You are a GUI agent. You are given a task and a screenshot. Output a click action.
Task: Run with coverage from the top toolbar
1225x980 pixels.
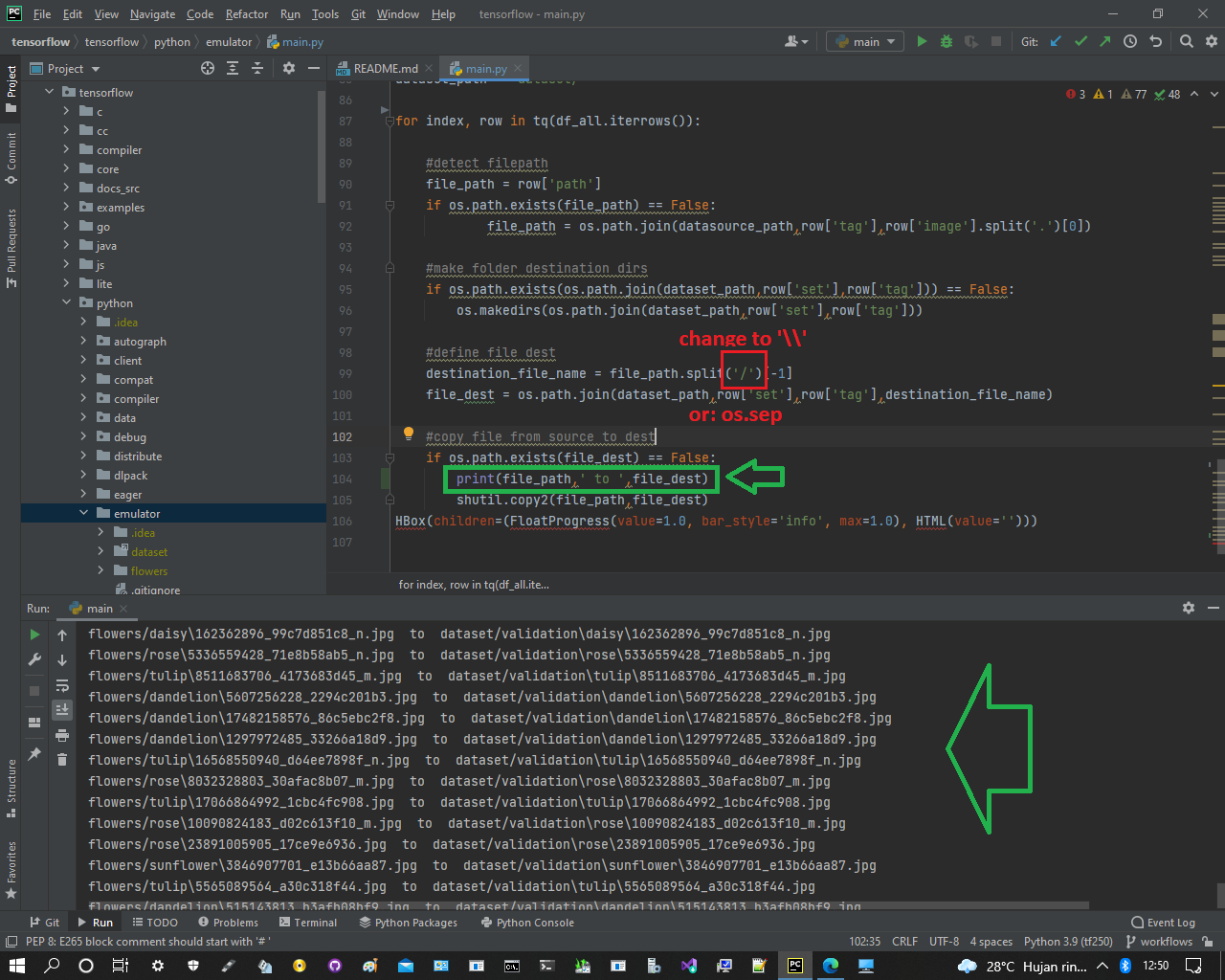(971, 41)
